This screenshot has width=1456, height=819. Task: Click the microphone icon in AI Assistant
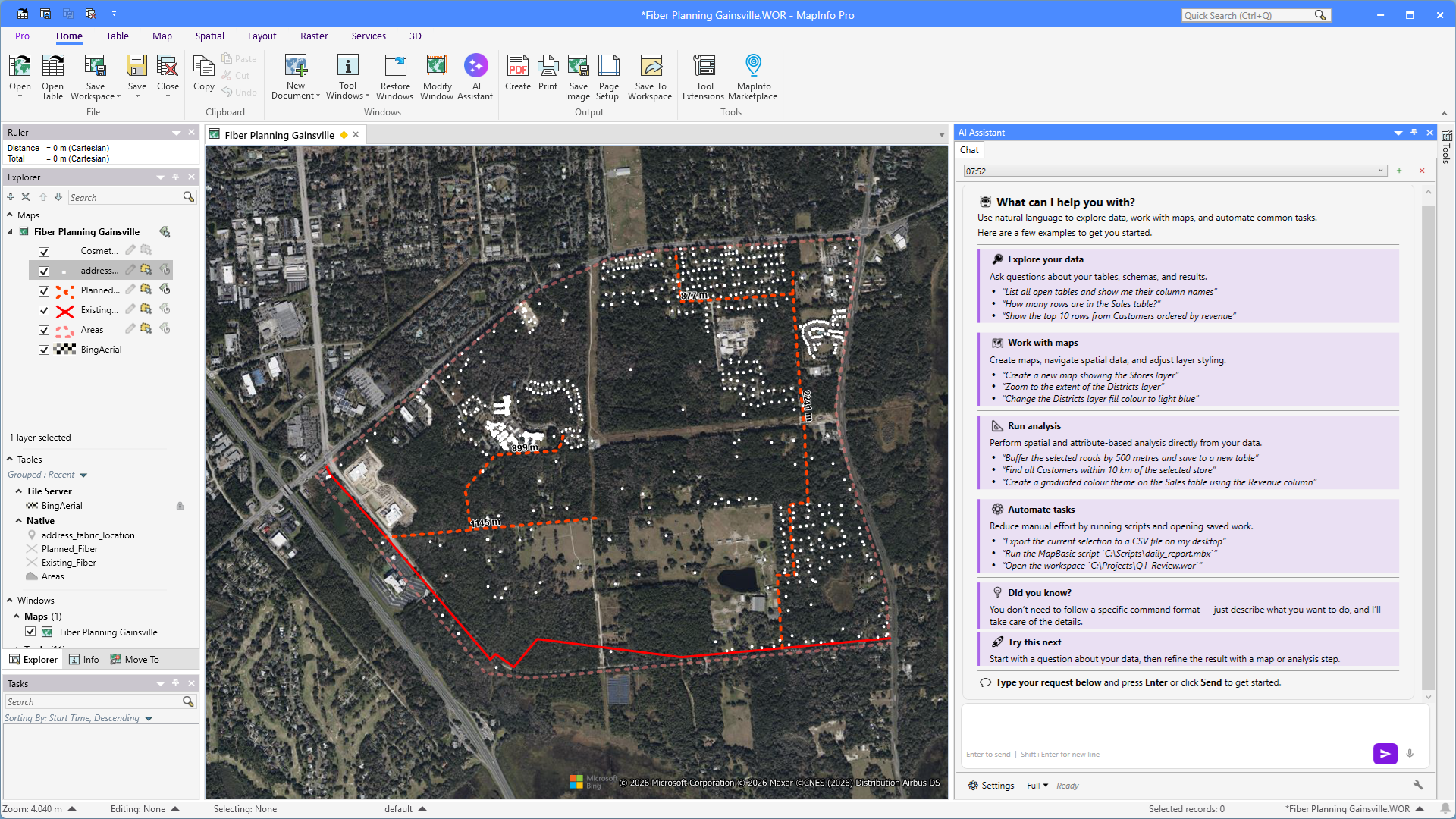point(1410,754)
